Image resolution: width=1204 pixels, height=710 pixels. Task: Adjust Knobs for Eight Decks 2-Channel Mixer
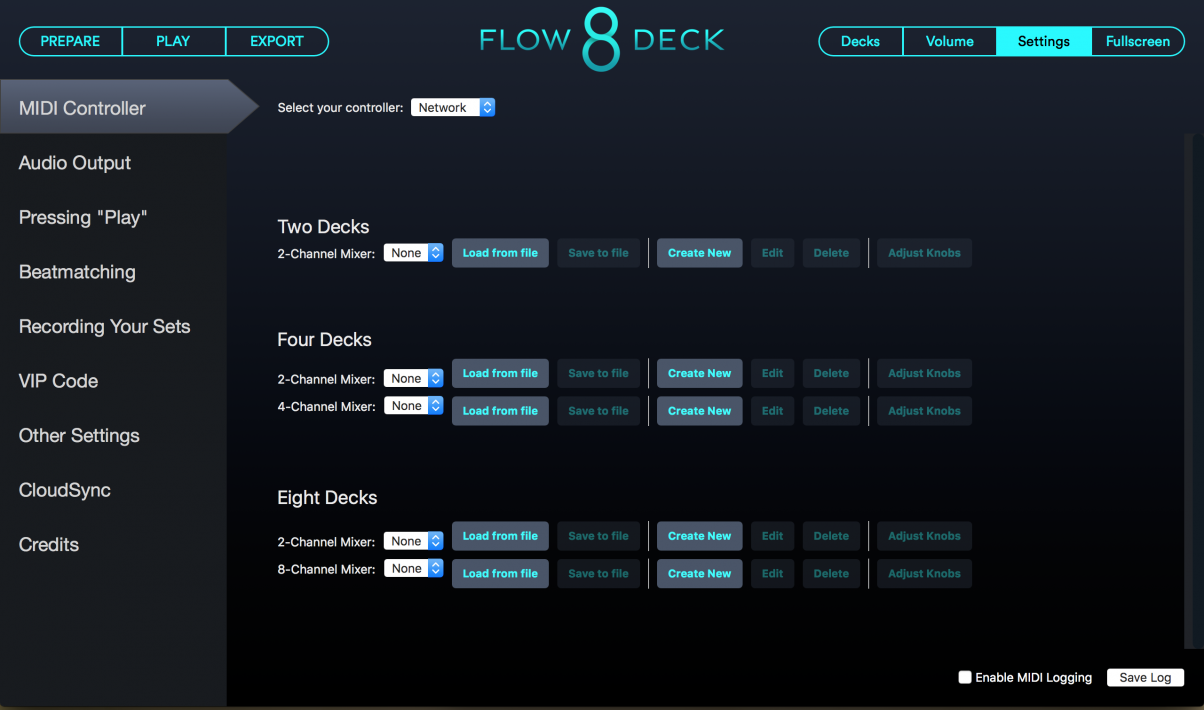click(924, 536)
